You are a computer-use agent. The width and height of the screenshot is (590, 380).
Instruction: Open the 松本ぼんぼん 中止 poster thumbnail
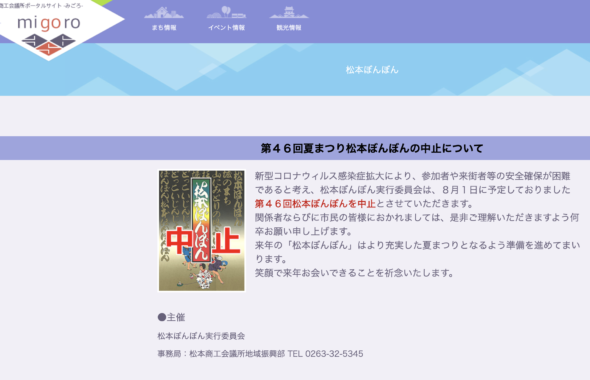[x=202, y=231]
